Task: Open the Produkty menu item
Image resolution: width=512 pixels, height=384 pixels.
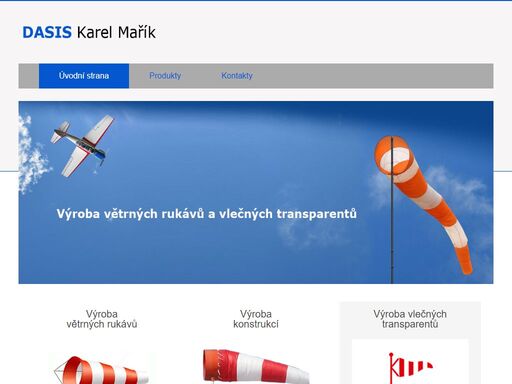Action: (x=165, y=76)
